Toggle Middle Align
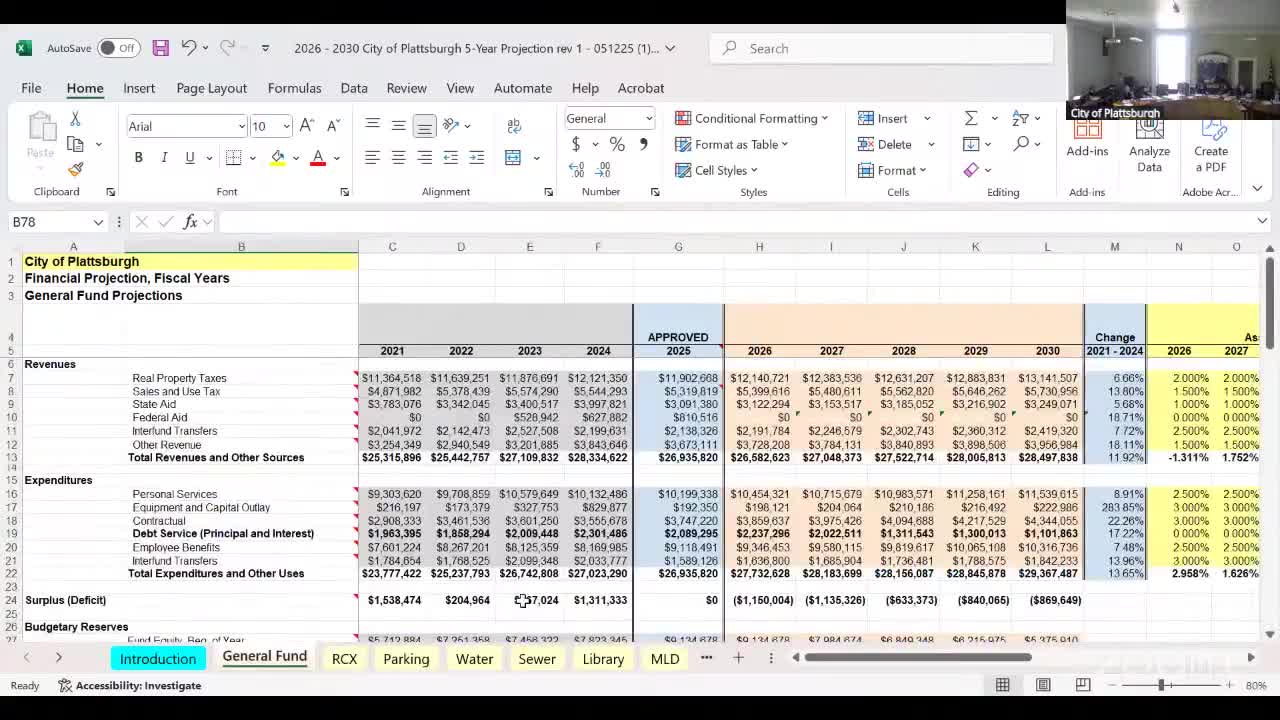 (x=398, y=126)
